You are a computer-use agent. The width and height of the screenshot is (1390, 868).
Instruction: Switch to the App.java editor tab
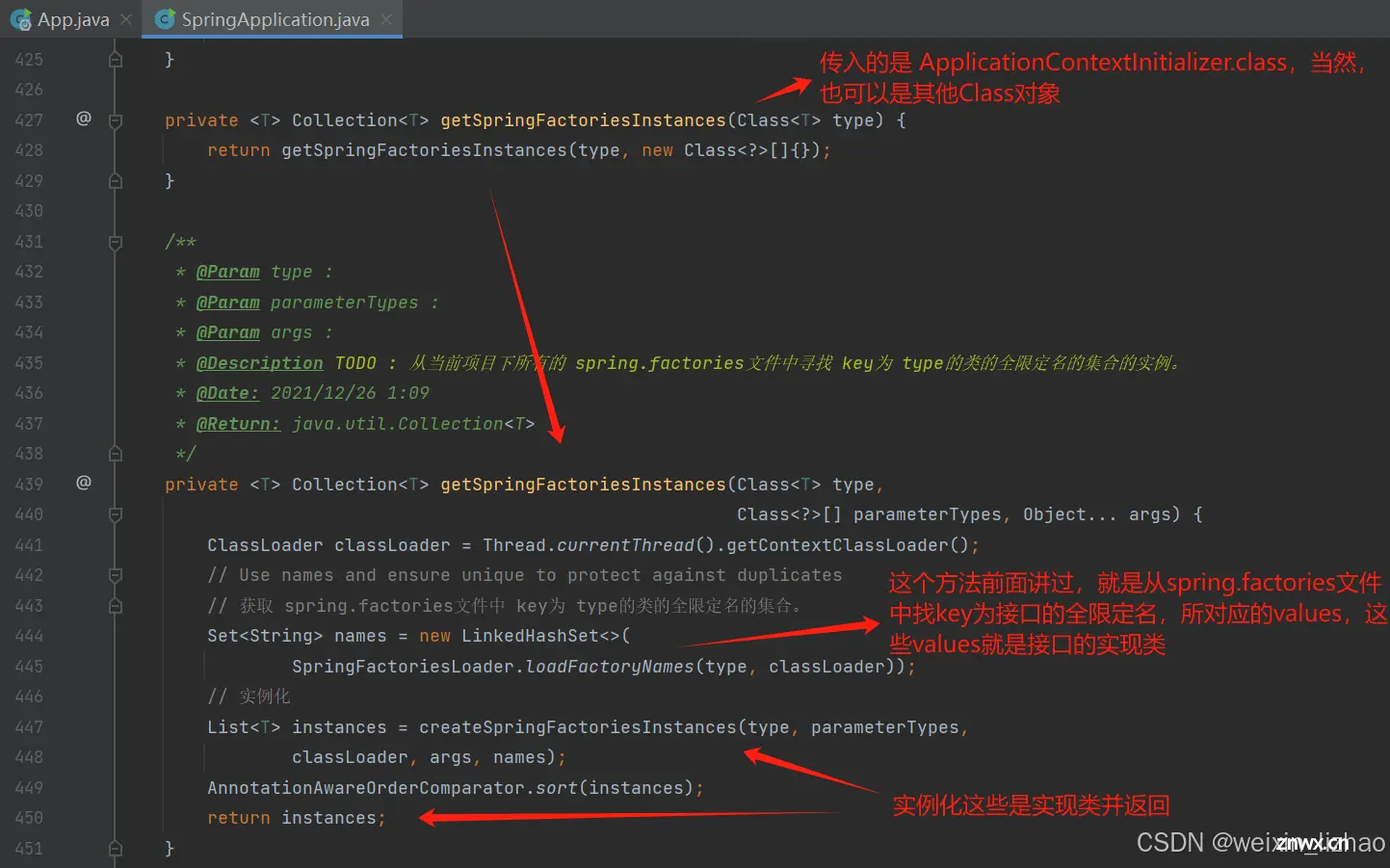point(72,19)
